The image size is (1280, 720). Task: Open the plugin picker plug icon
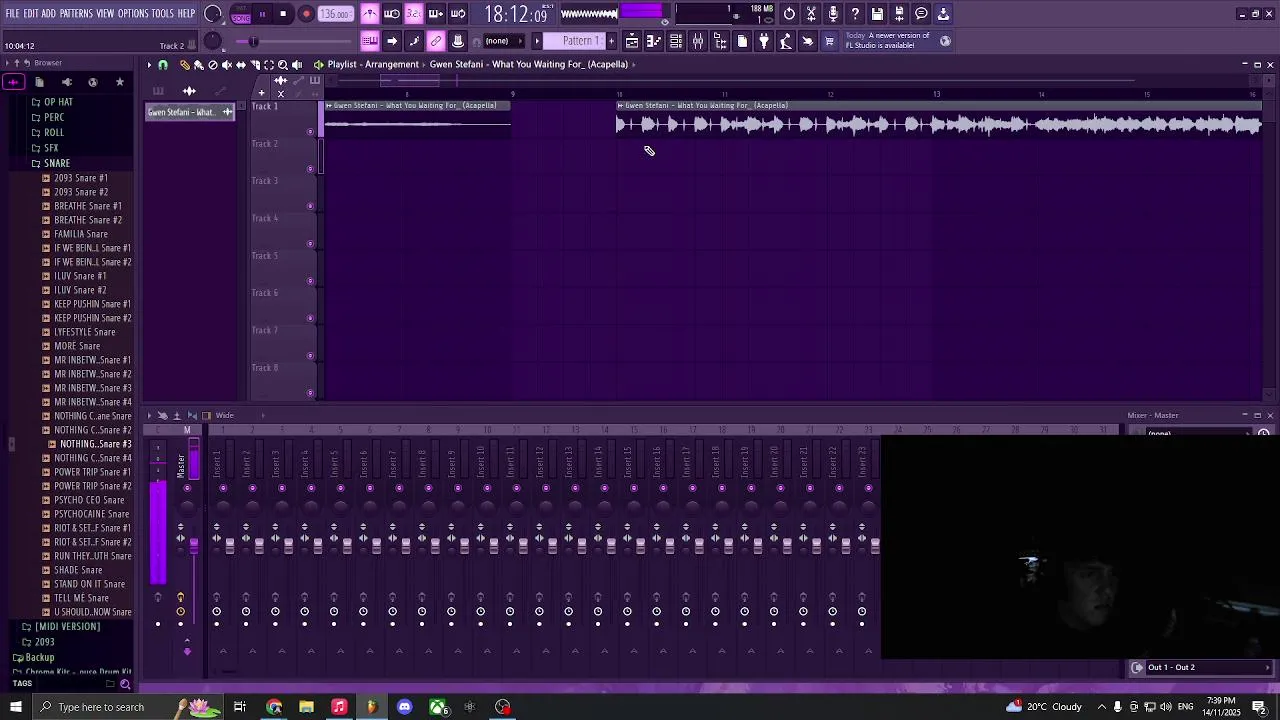click(764, 41)
